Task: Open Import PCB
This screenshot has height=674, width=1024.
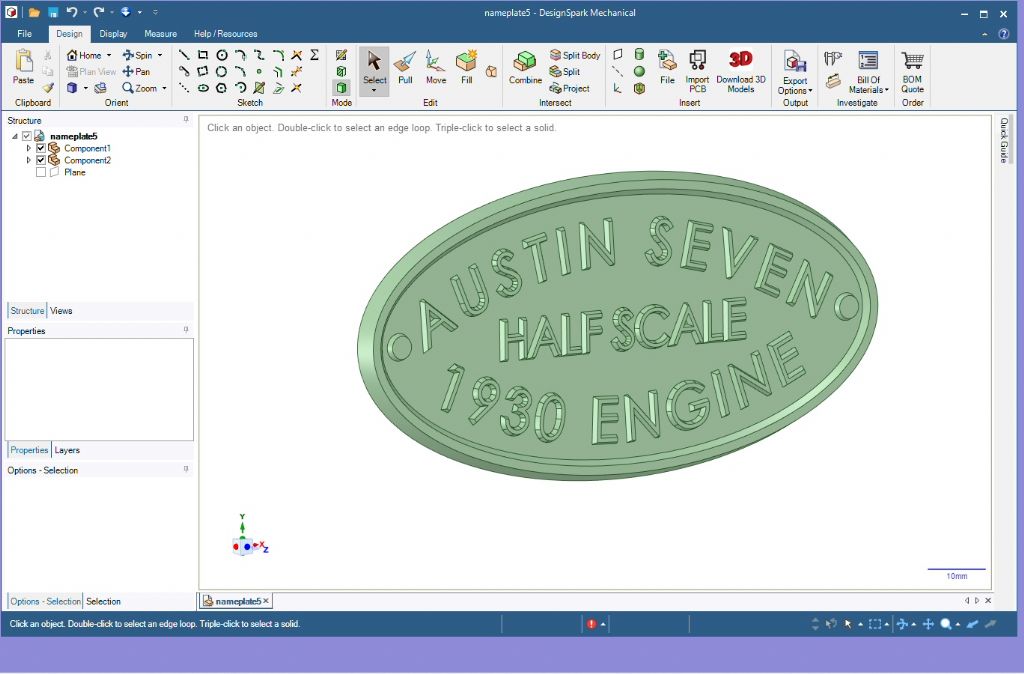Action: [697, 71]
